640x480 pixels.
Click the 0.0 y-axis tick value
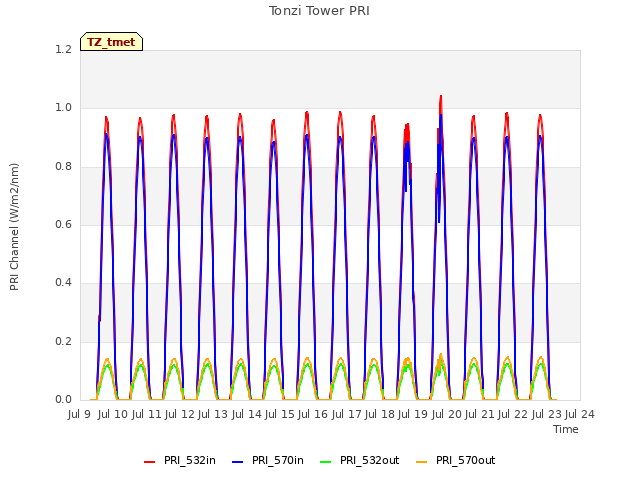(64, 399)
